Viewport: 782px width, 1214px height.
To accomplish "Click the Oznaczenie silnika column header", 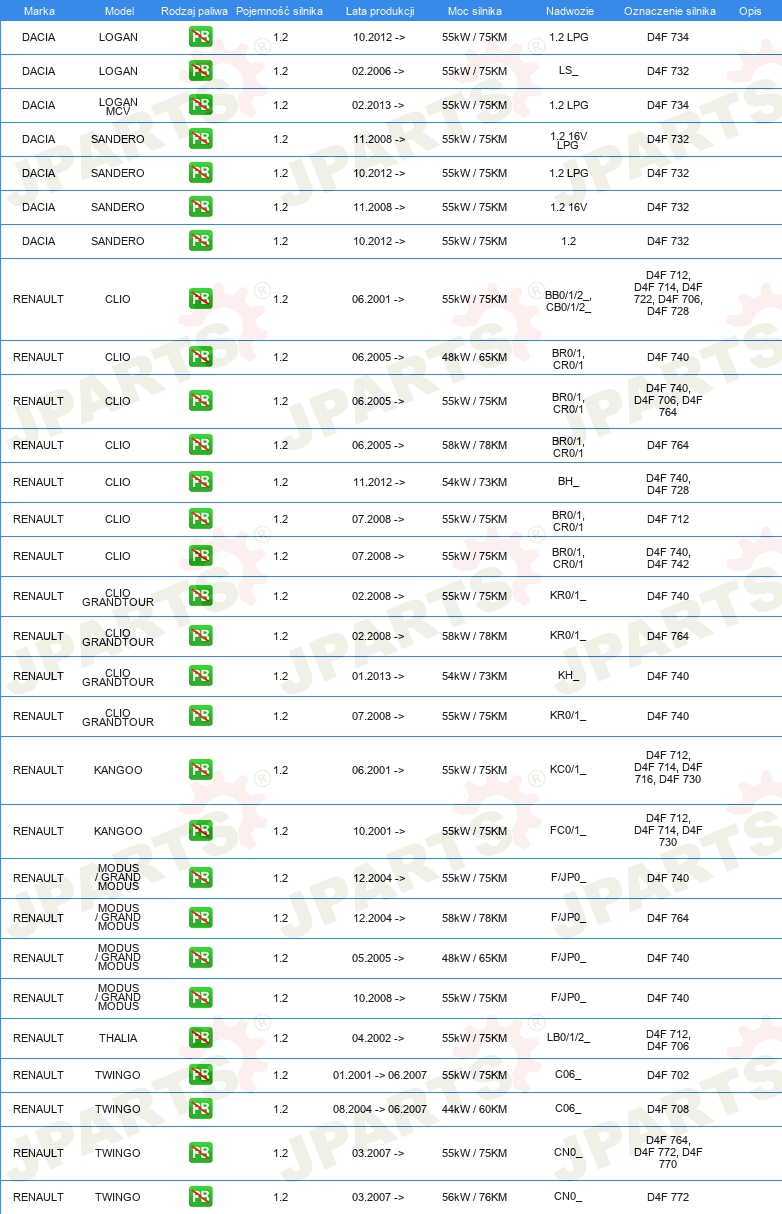I will point(669,11).
